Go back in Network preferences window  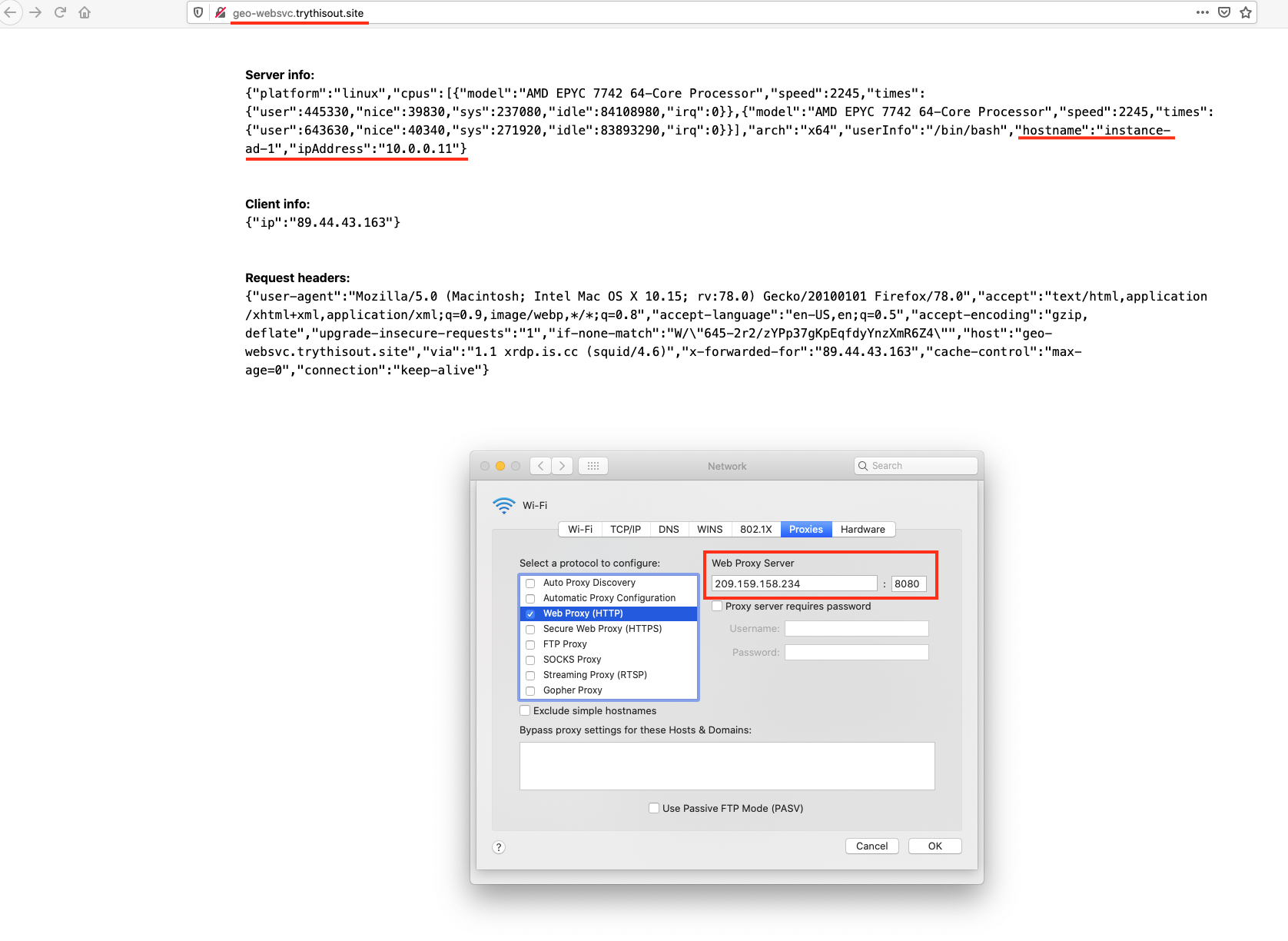coord(540,466)
